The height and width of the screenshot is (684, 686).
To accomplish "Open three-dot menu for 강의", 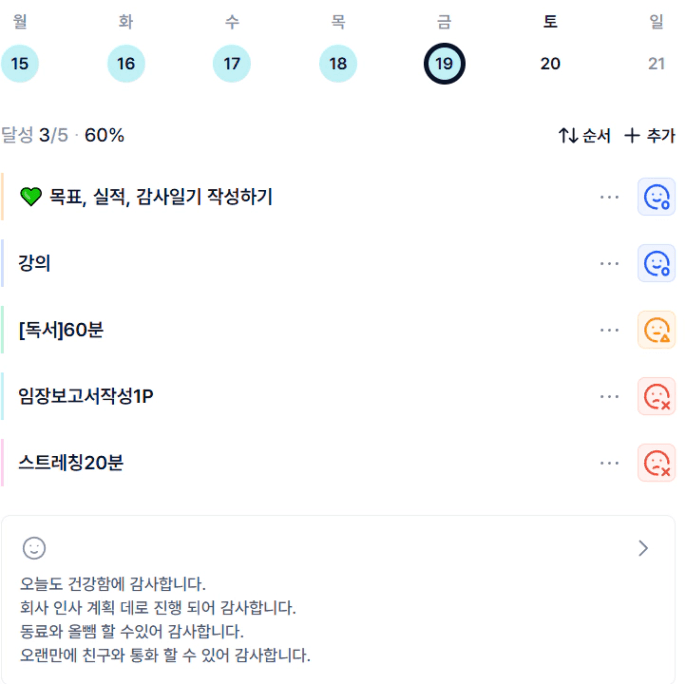I will click(610, 263).
